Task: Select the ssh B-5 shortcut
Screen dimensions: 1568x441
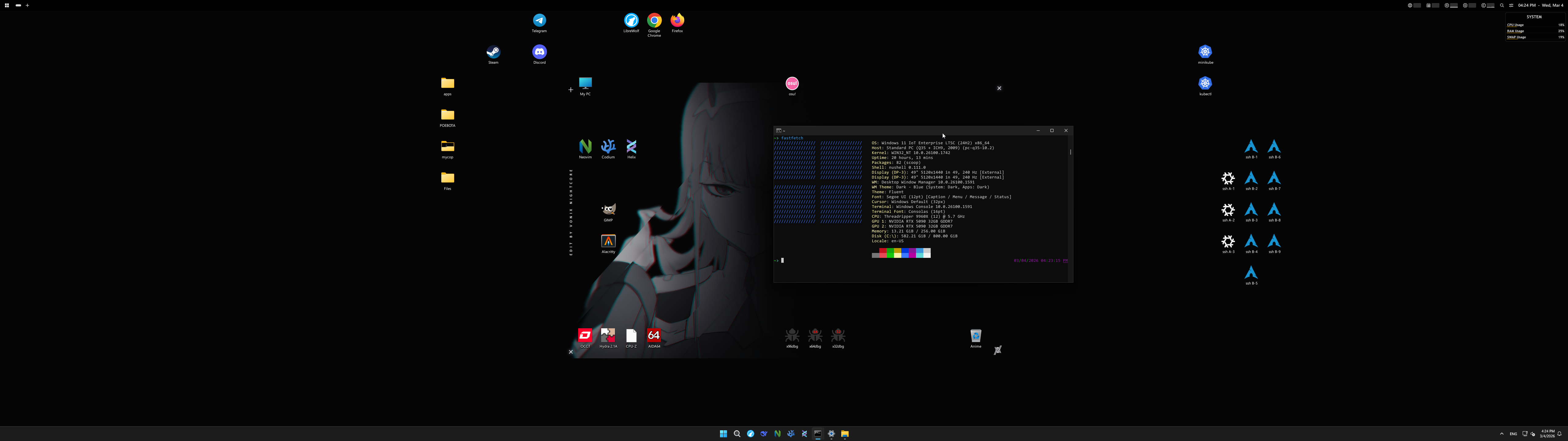Action: [x=1251, y=273]
